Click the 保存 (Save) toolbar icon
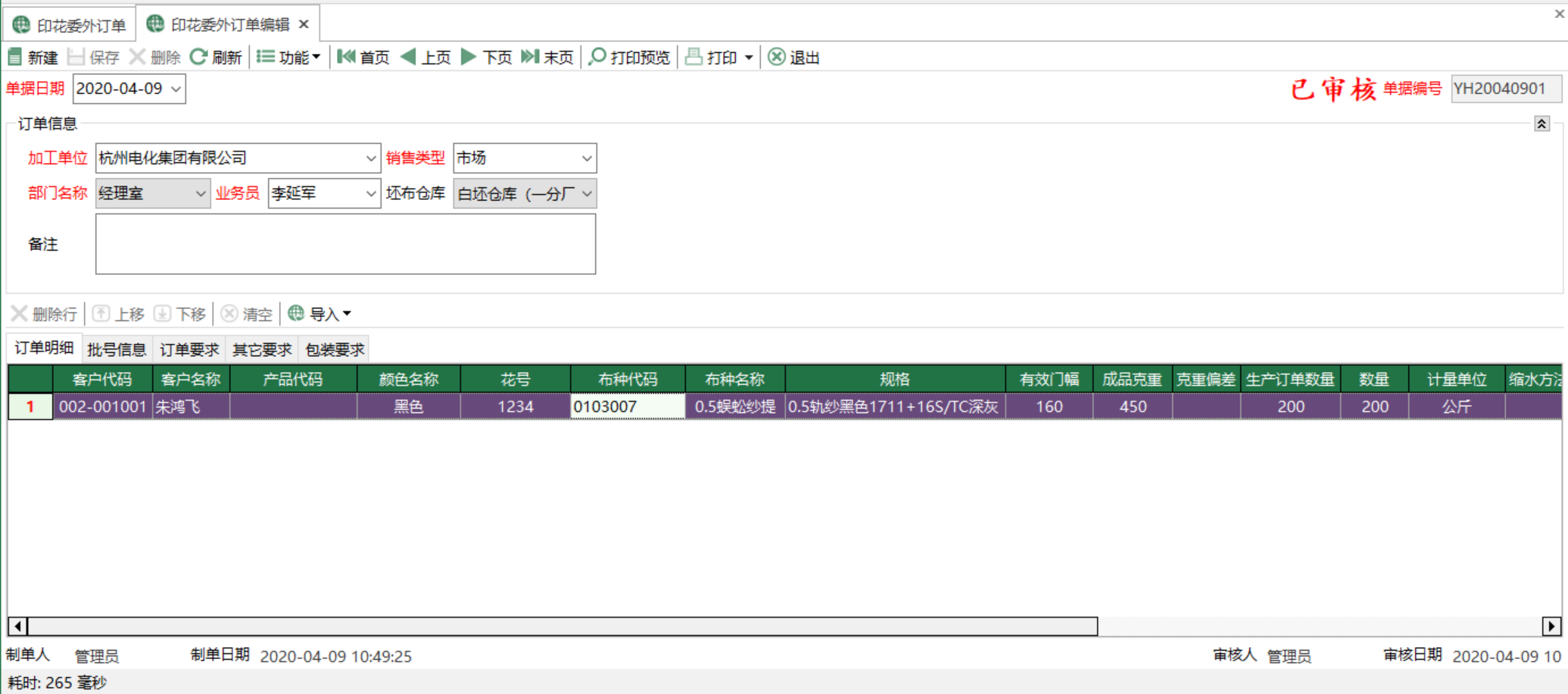1568x694 pixels. (76, 57)
